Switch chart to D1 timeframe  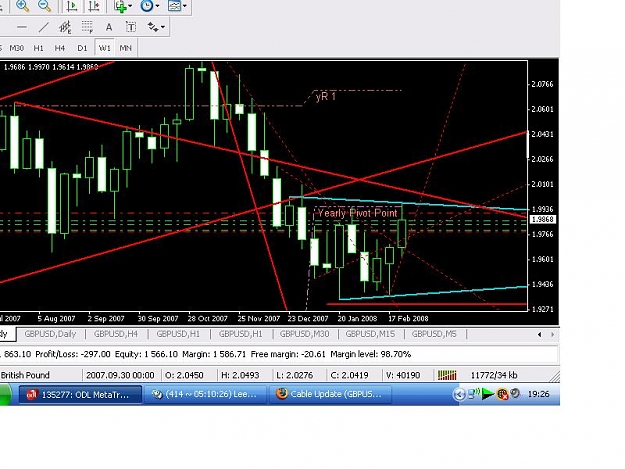click(82, 48)
